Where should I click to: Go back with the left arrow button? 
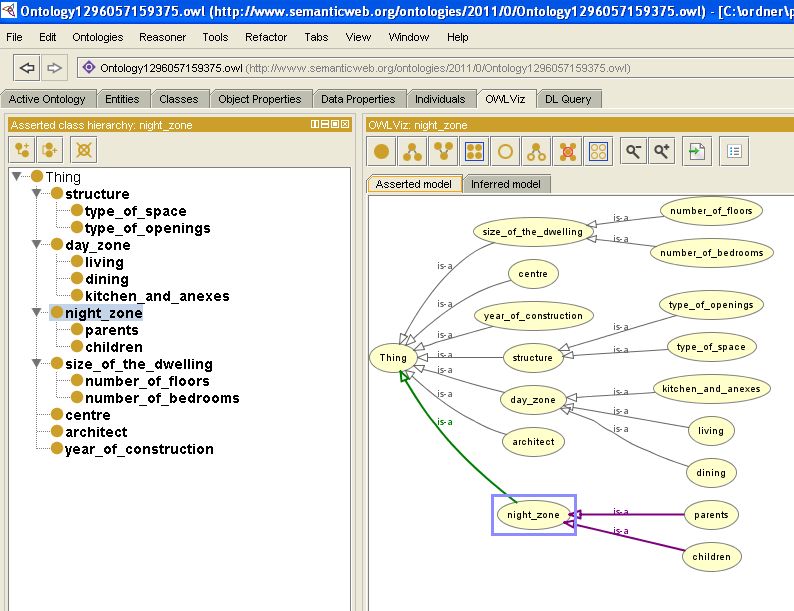[x=27, y=68]
